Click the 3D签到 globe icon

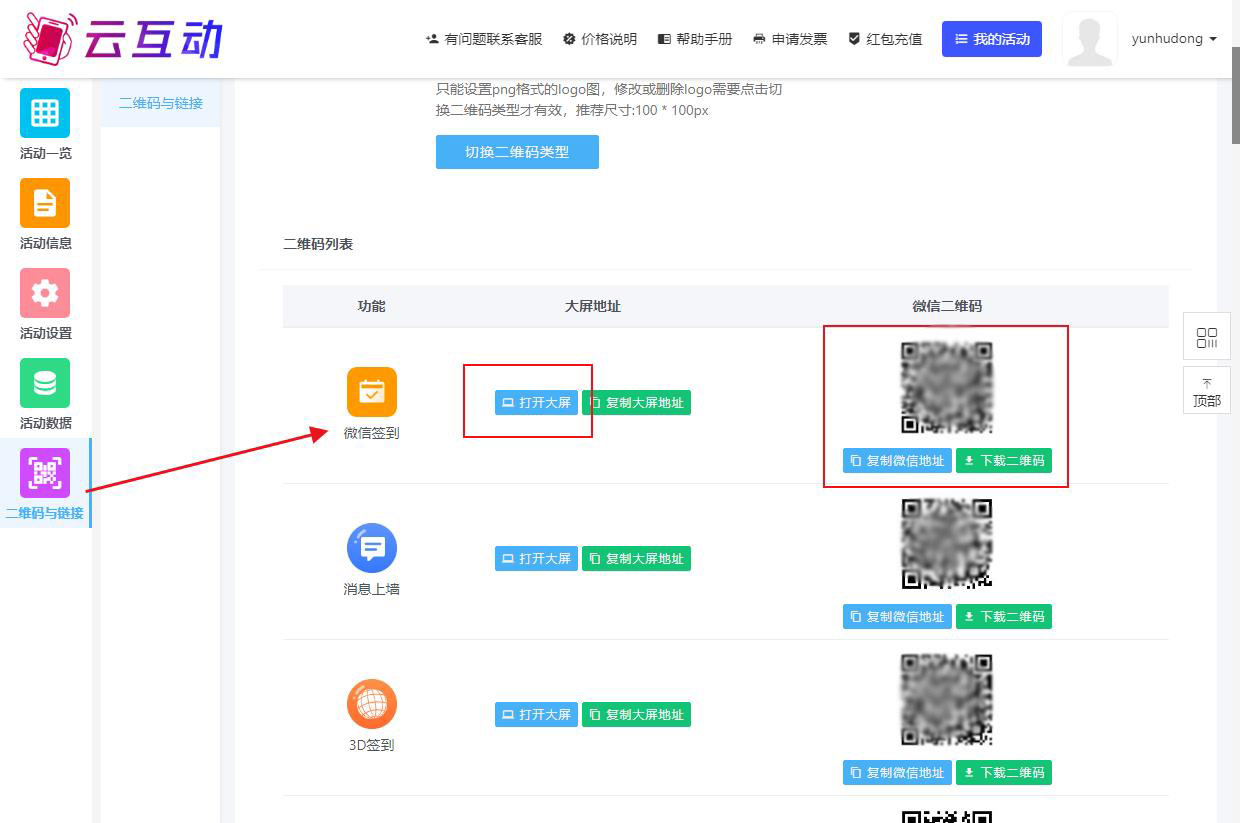(x=372, y=704)
